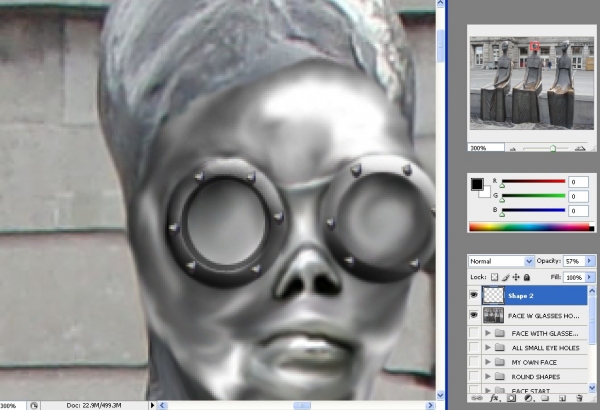
Task: Click the R value input field
Action: coord(578,182)
